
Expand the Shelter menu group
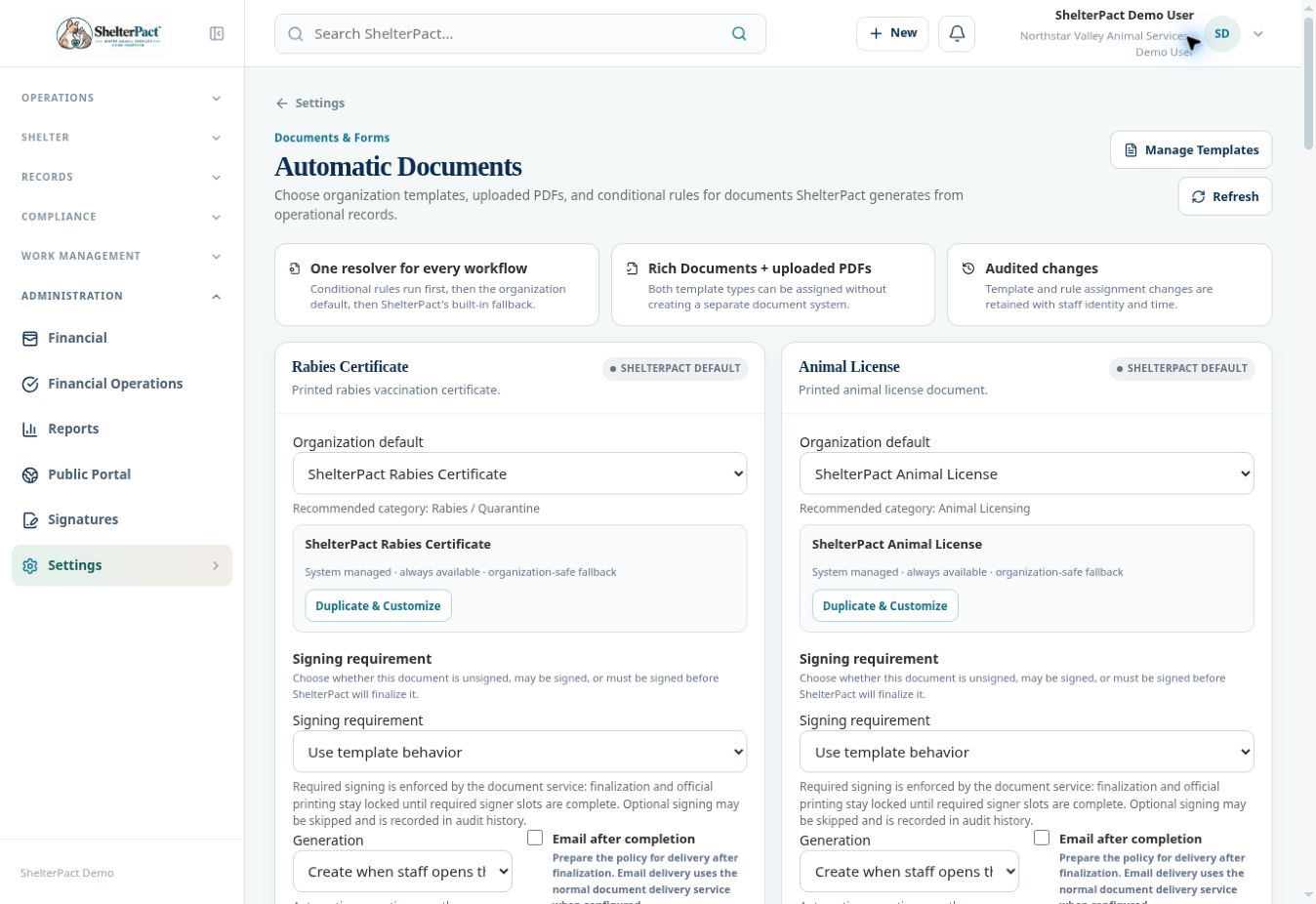click(122, 138)
